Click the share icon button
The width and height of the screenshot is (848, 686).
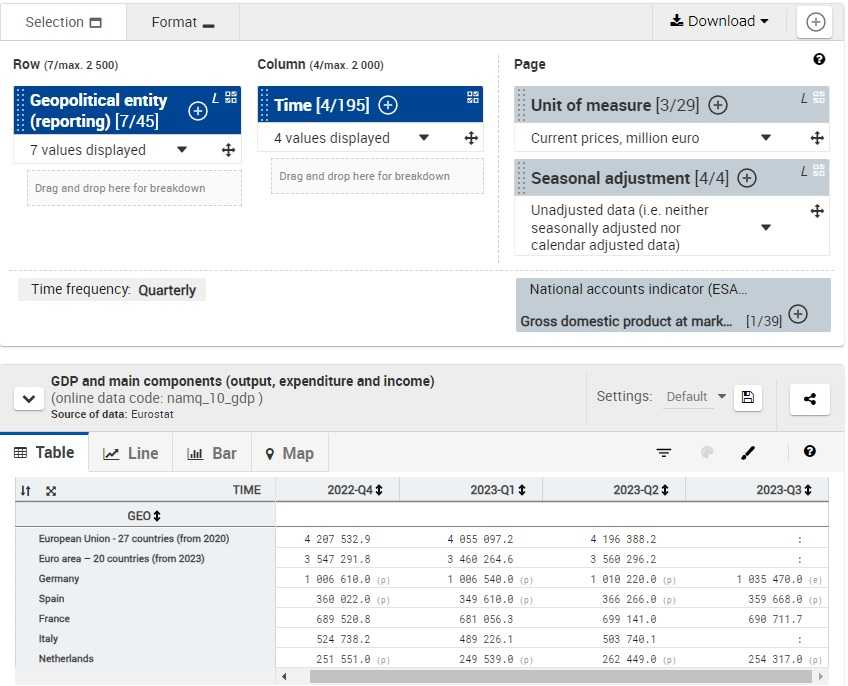(x=809, y=399)
